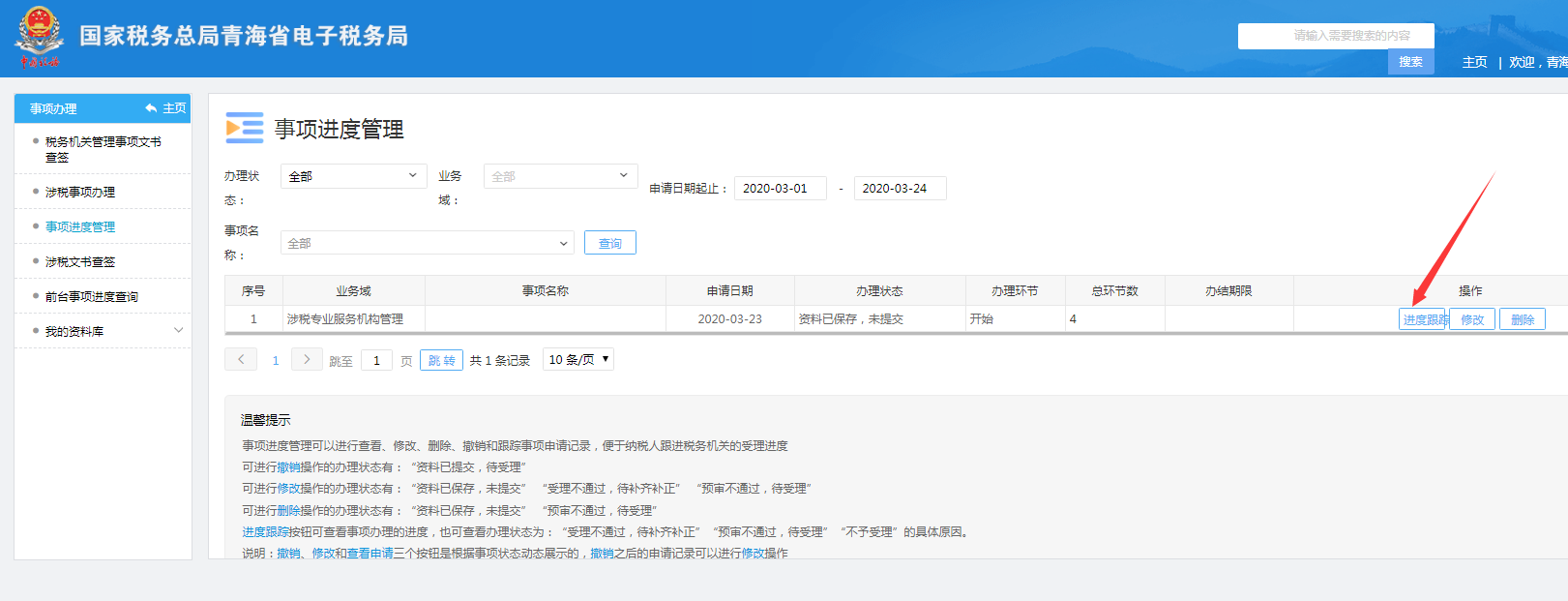Open the 10条/页 page size dropdown
Image resolution: width=1568 pixels, height=601 pixels.
coord(578,359)
